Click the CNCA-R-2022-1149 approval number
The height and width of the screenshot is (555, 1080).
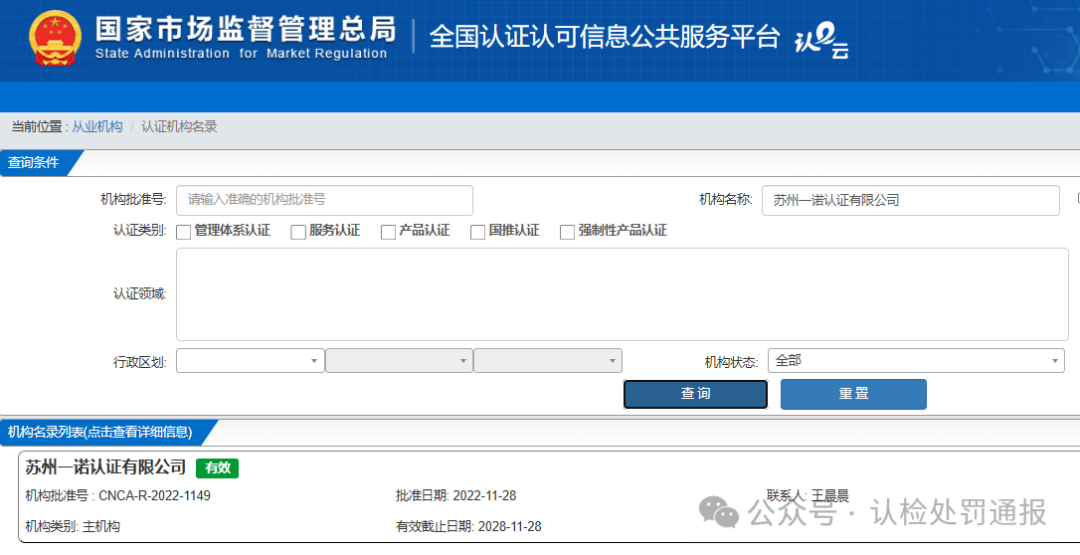[x=154, y=496]
